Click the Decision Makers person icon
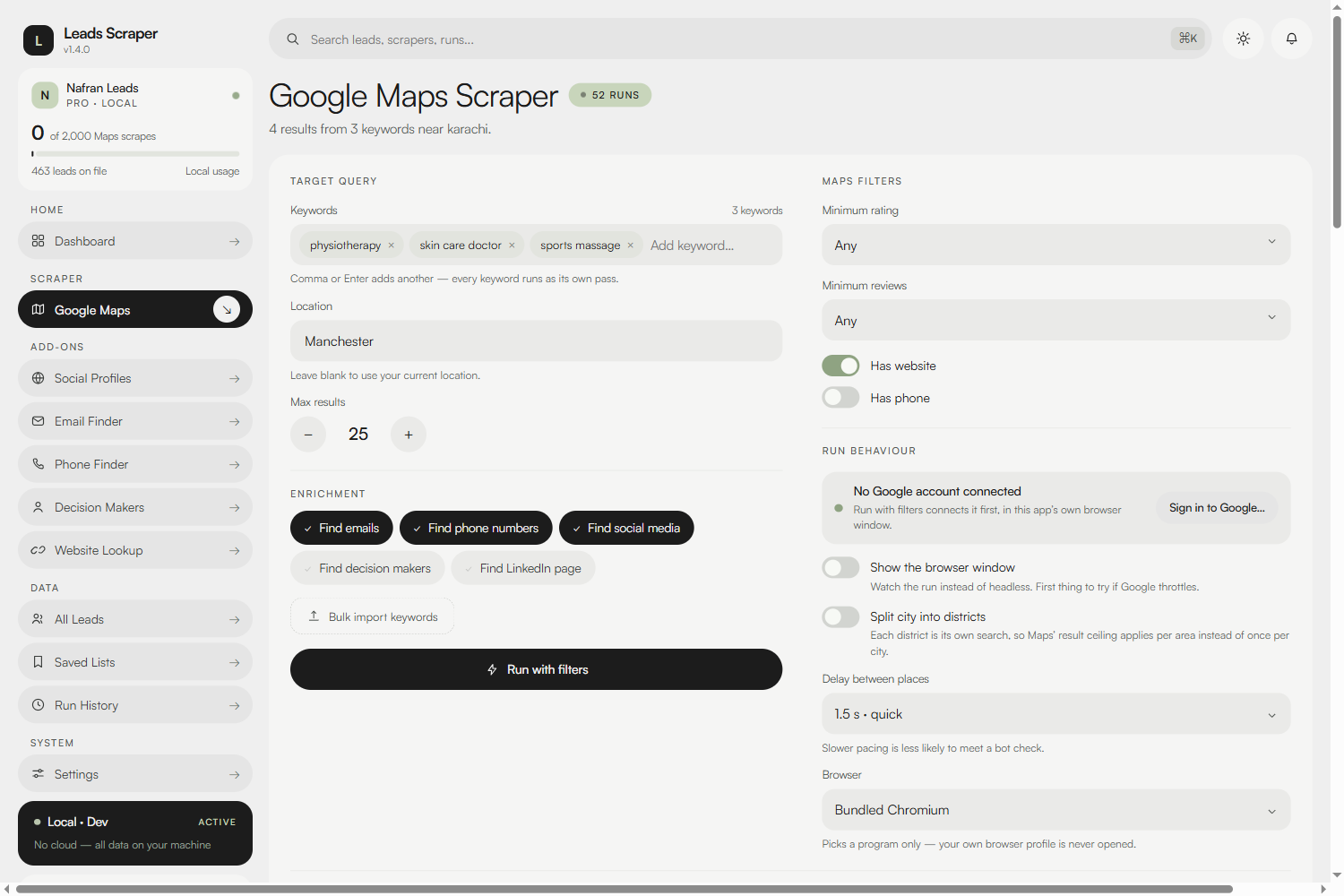The height and width of the screenshot is (896, 1344). point(38,507)
